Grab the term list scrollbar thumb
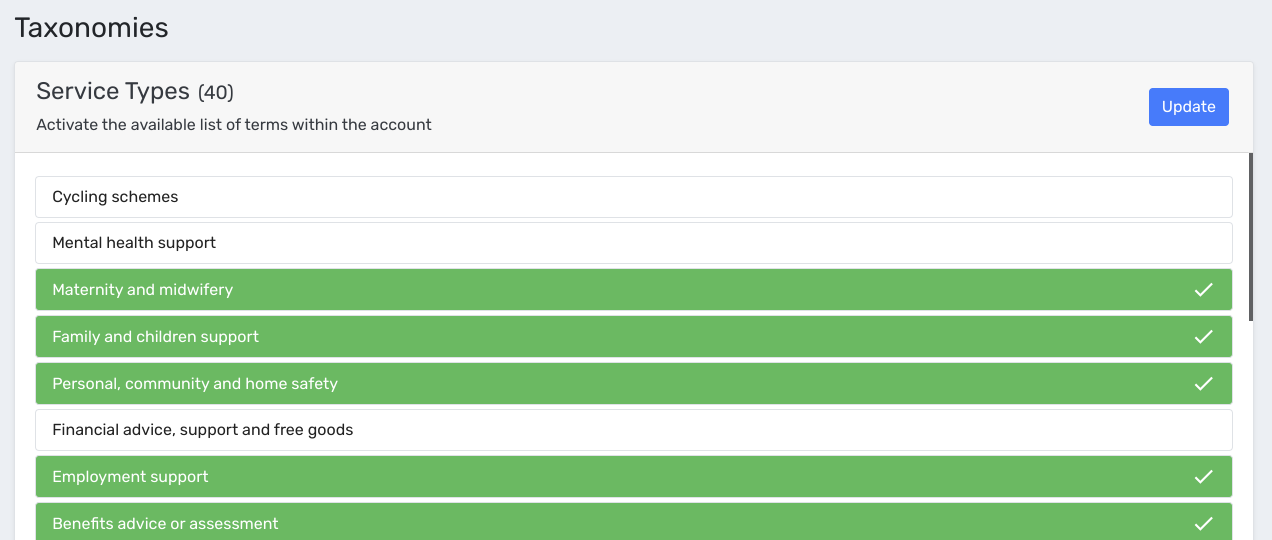1272x540 pixels. (x=1251, y=236)
